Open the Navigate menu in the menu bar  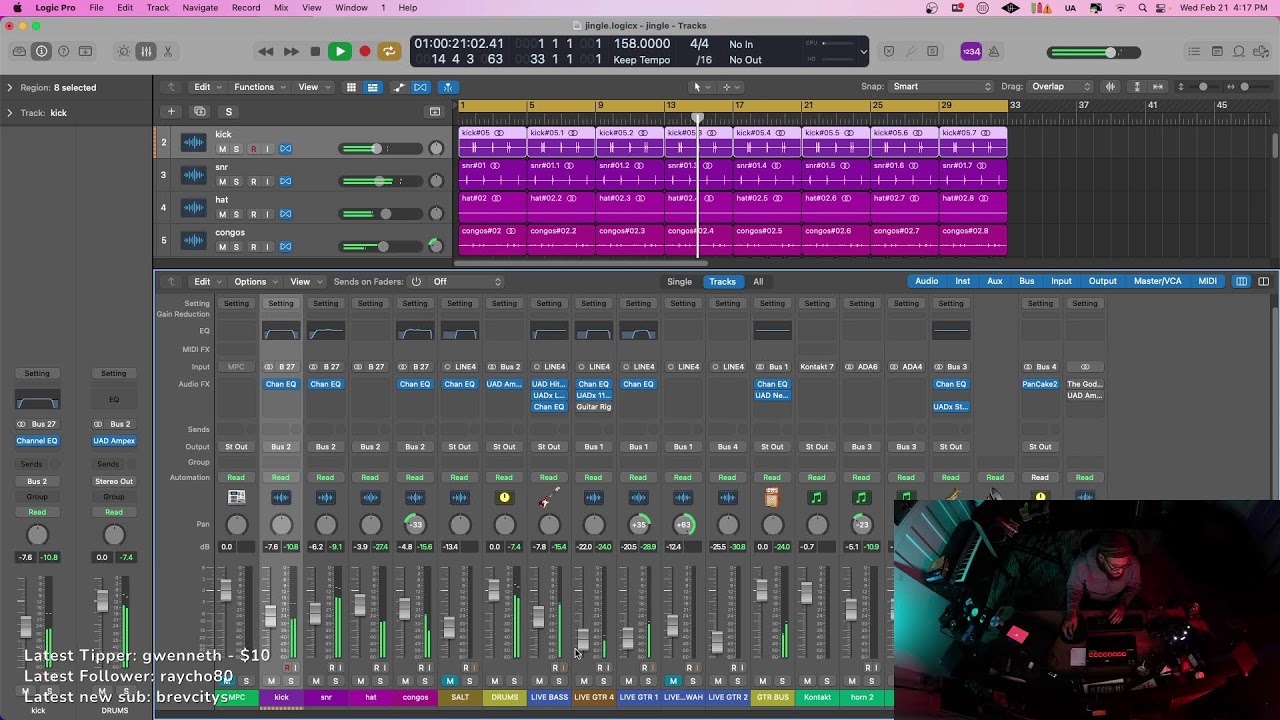click(x=200, y=8)
